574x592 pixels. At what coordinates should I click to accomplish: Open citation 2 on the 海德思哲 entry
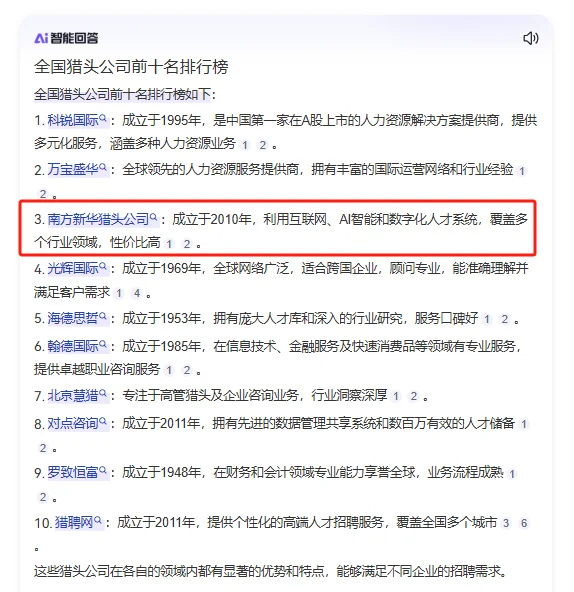point(505,319)
